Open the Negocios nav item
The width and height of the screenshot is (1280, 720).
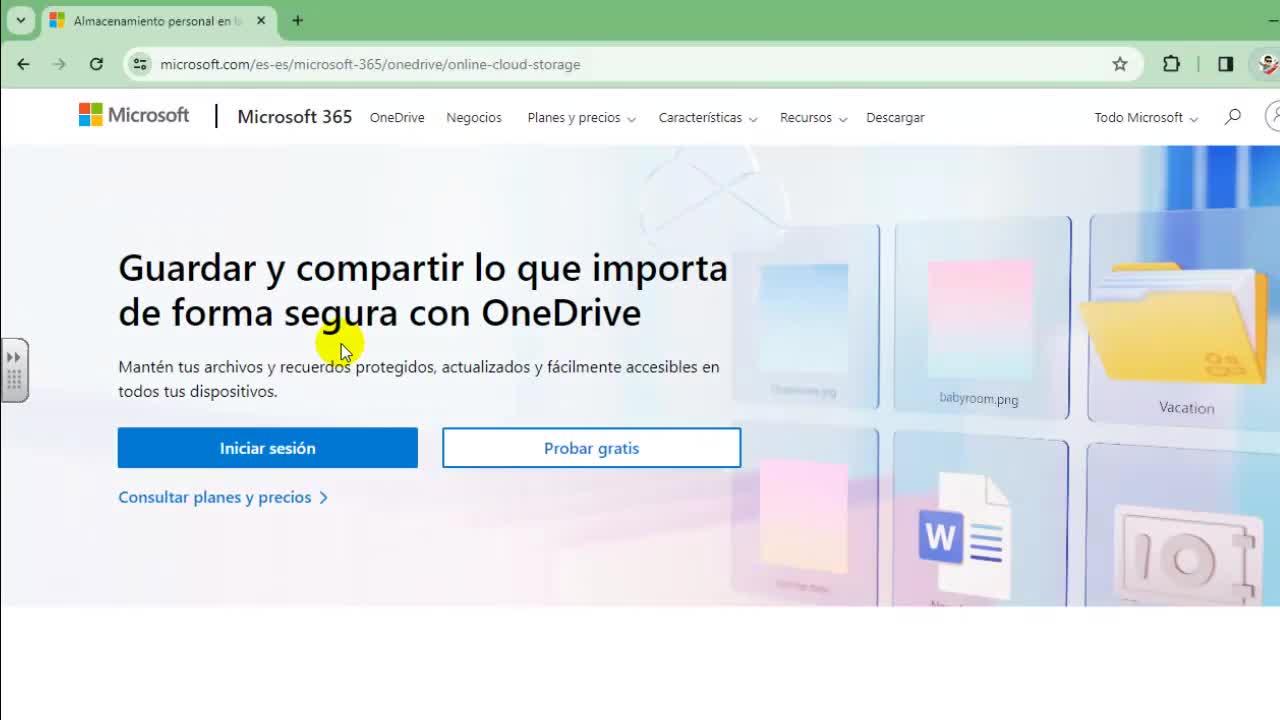(x=474, y=118)
